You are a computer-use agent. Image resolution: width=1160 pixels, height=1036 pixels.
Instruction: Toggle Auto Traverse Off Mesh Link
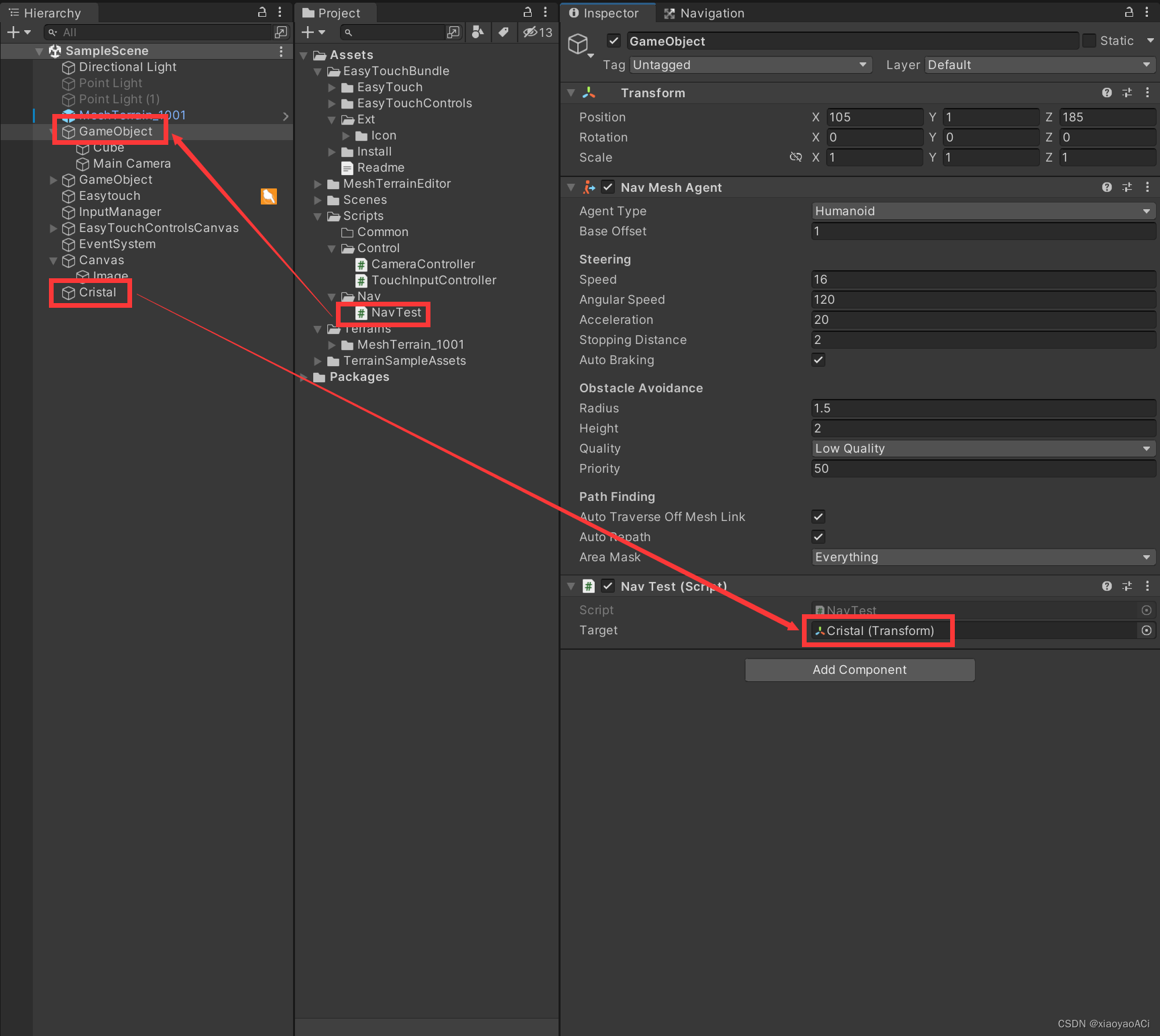pyautogui.click(x=819, y=517)
